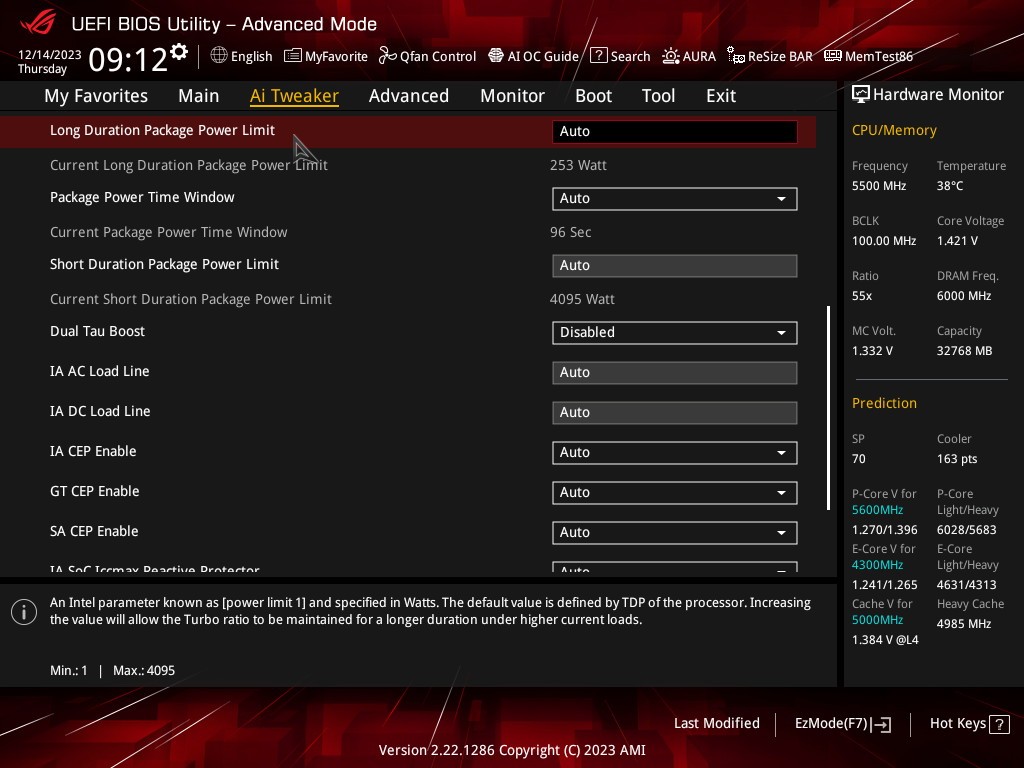1024x768 pixels.
Task: Click the IA DC Load Line input field
Action: (674, 413)
